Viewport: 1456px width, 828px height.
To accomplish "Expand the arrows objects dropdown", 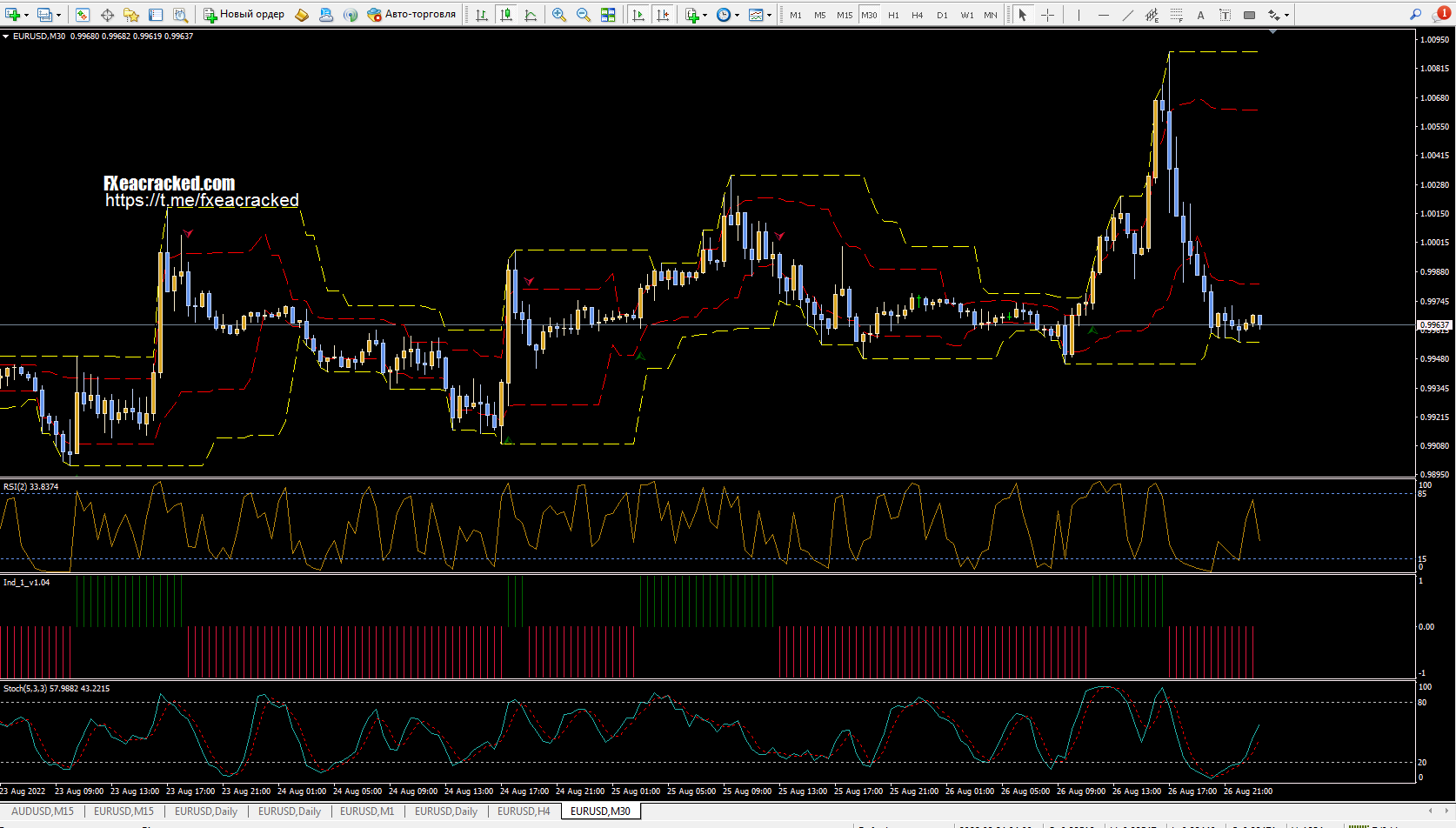I will [x=1286, y=15].
